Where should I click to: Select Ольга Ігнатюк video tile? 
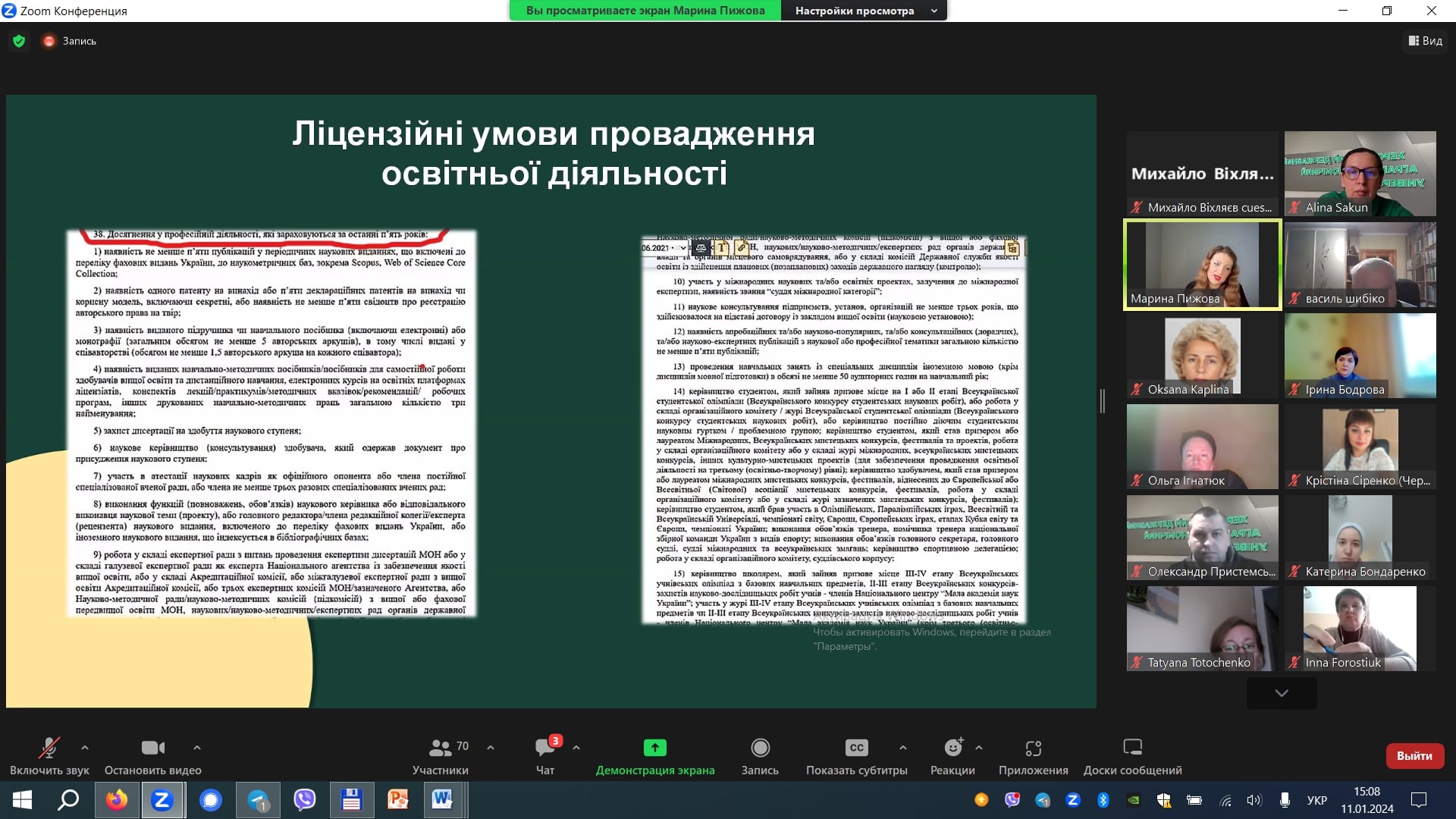pos(1202,447)
